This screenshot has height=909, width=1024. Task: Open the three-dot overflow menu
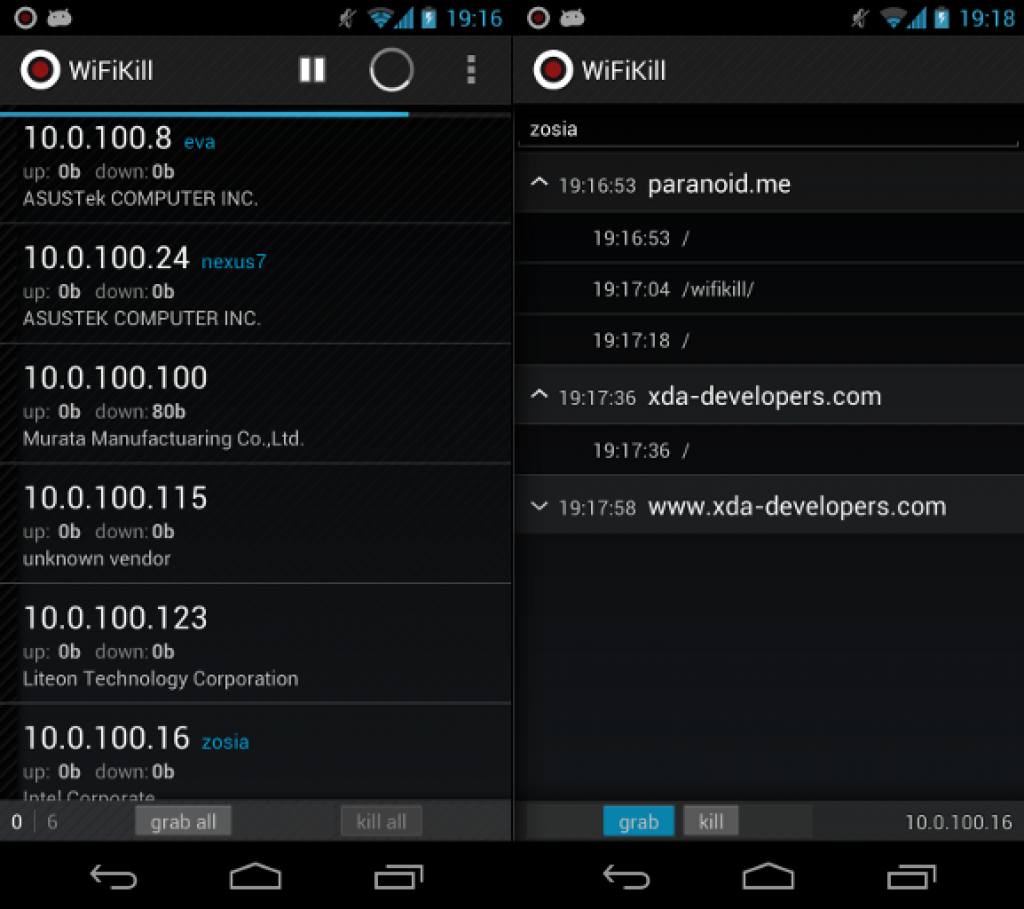[471, 69]
